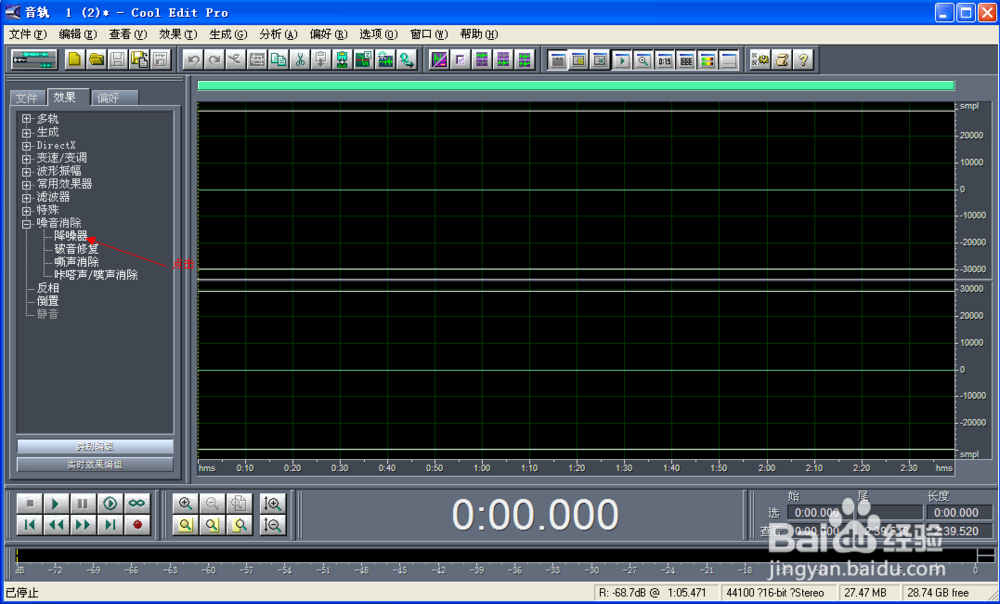Screen dimensions: 1000x604
Task: Click the Pause transport button
Action: coord(83,503)
